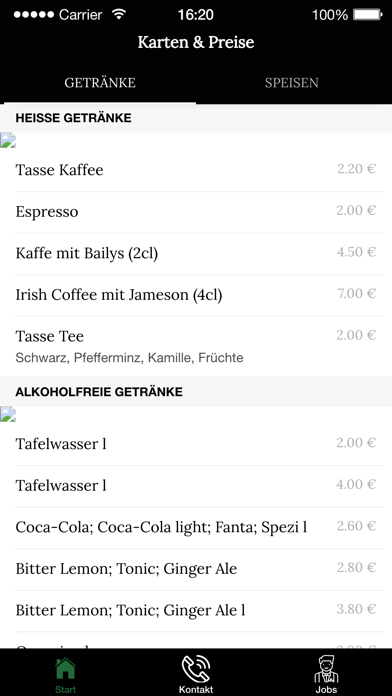Switch to the Speisen tab

point(292,83)
